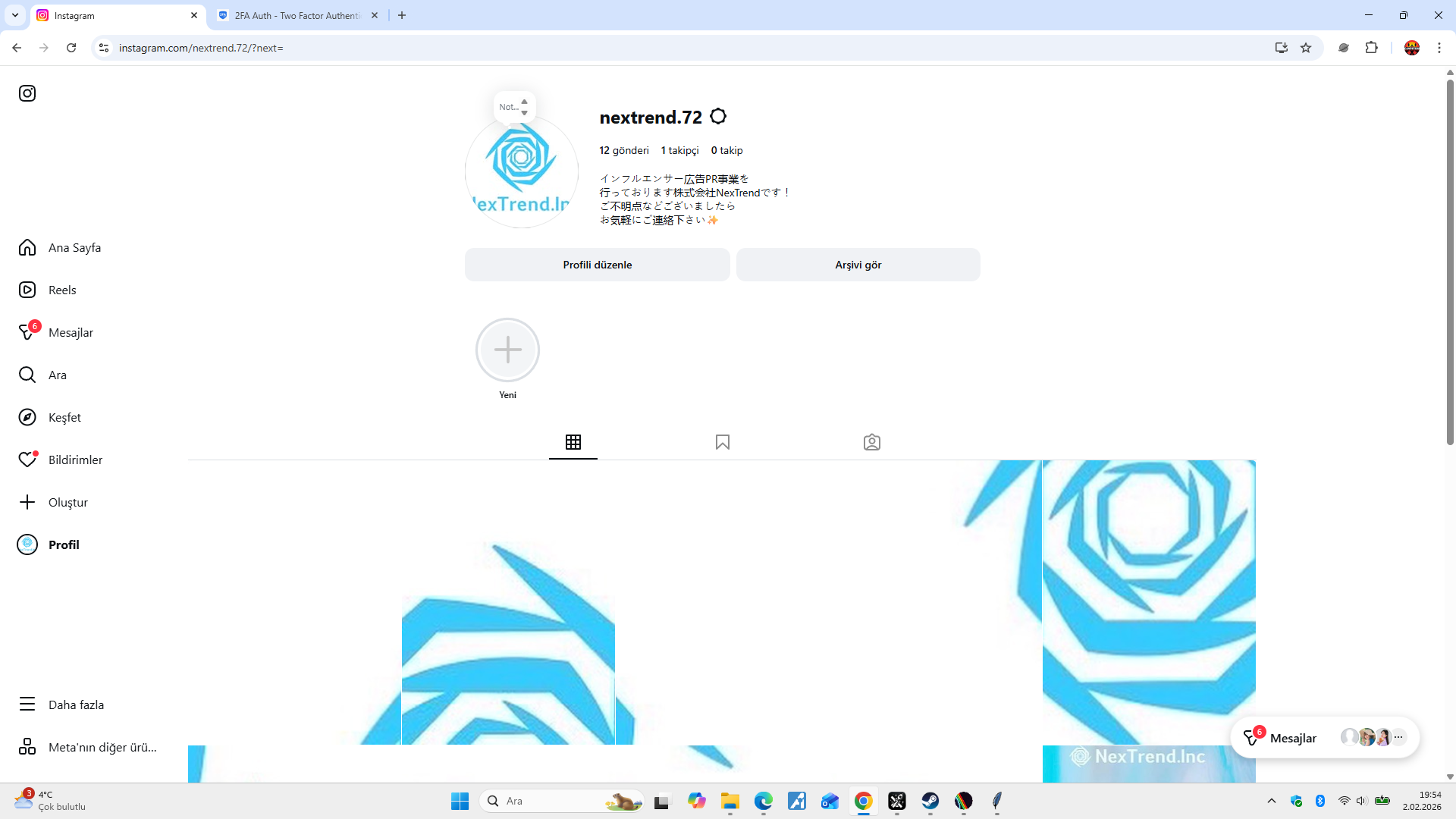Image resolution: width=1456 pixels, height=819 pixels.
Task: Go to Ana Sayfa home
Action: click(60, 247)
